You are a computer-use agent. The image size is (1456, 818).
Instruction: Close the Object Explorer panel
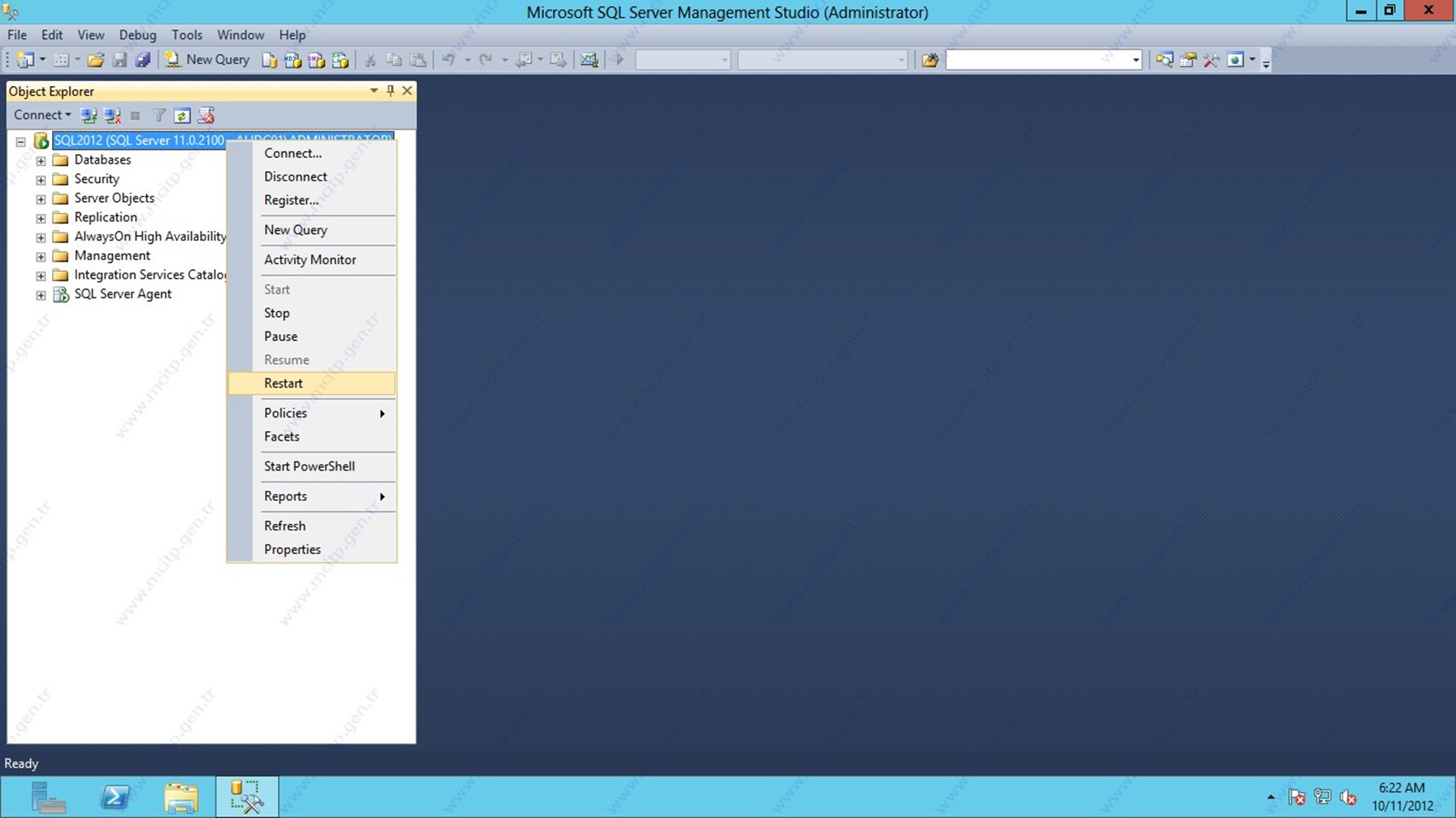click(407, 90)
